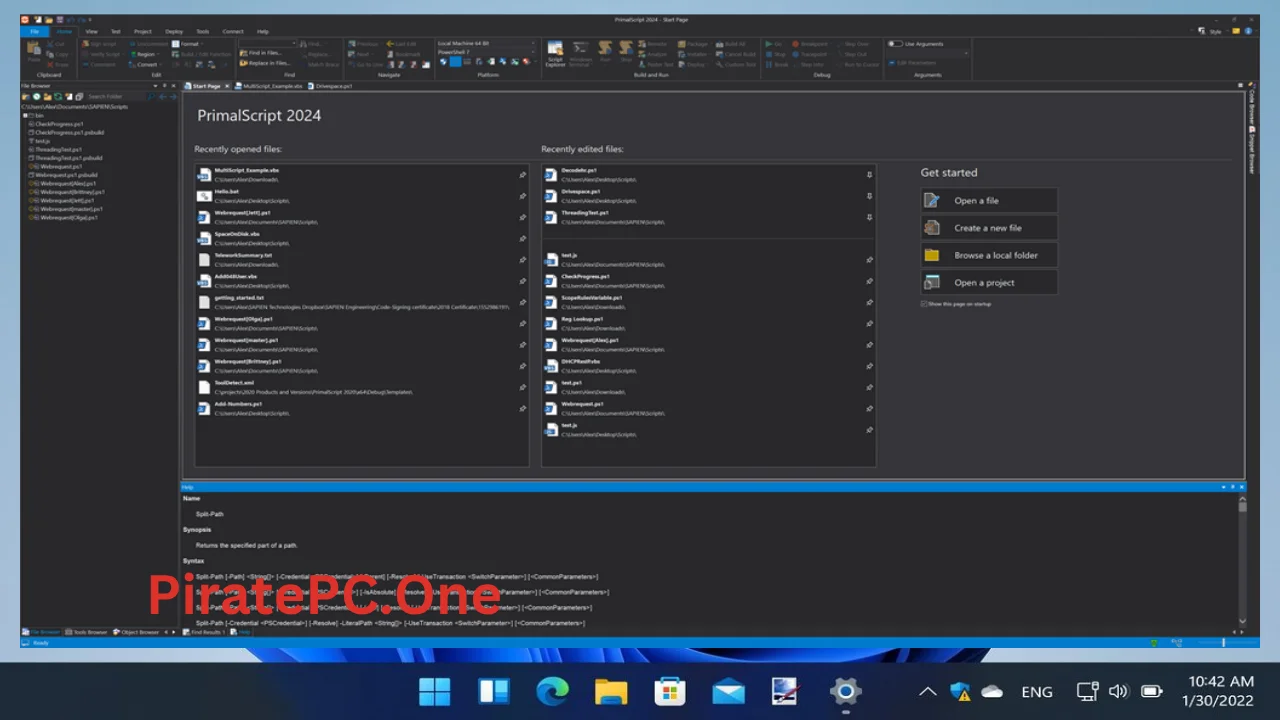1280x720 pixels.
Task: Click the Create a new file button
Action: tap(988, 227)
